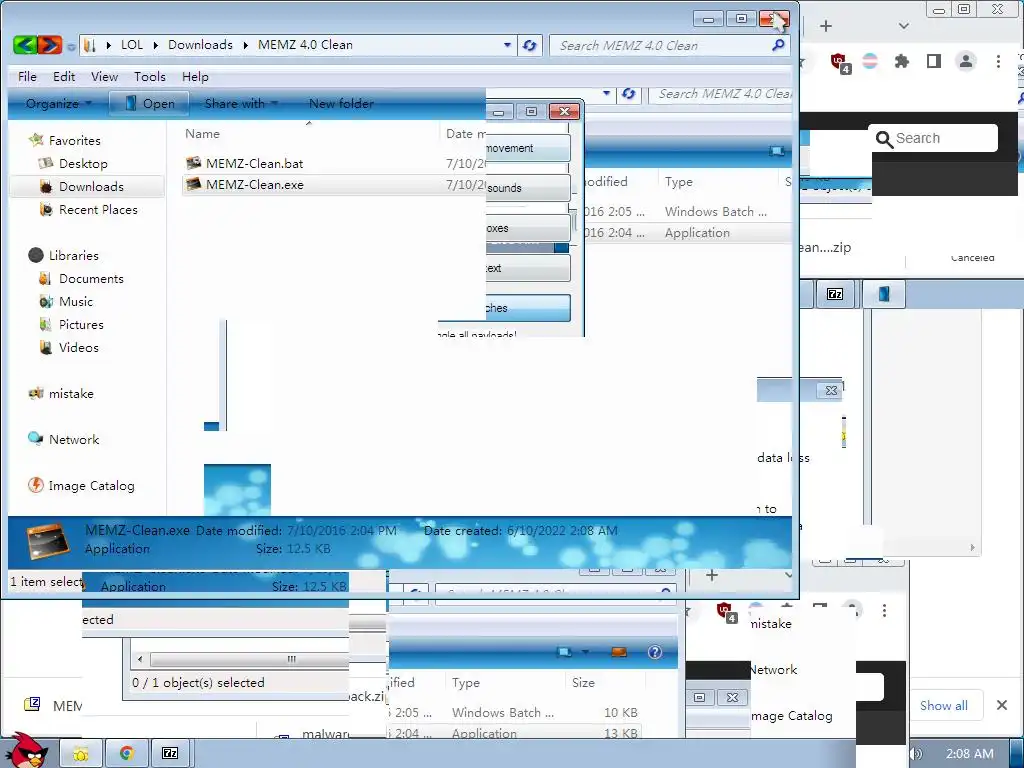Click the Help question mark in lower Explorer
The height and width of the screenshot is (768, 1024).
click(x=654, y=652)
